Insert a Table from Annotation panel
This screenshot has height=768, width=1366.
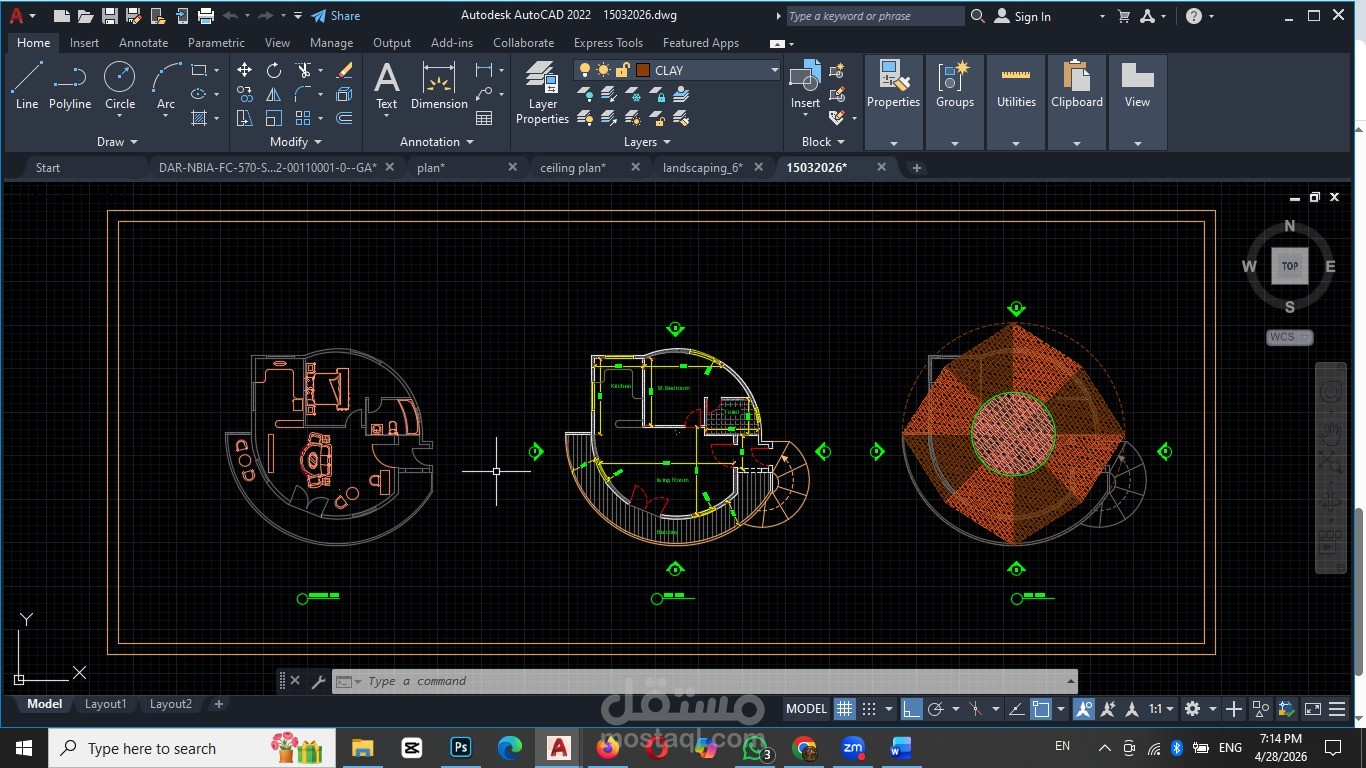484,118
